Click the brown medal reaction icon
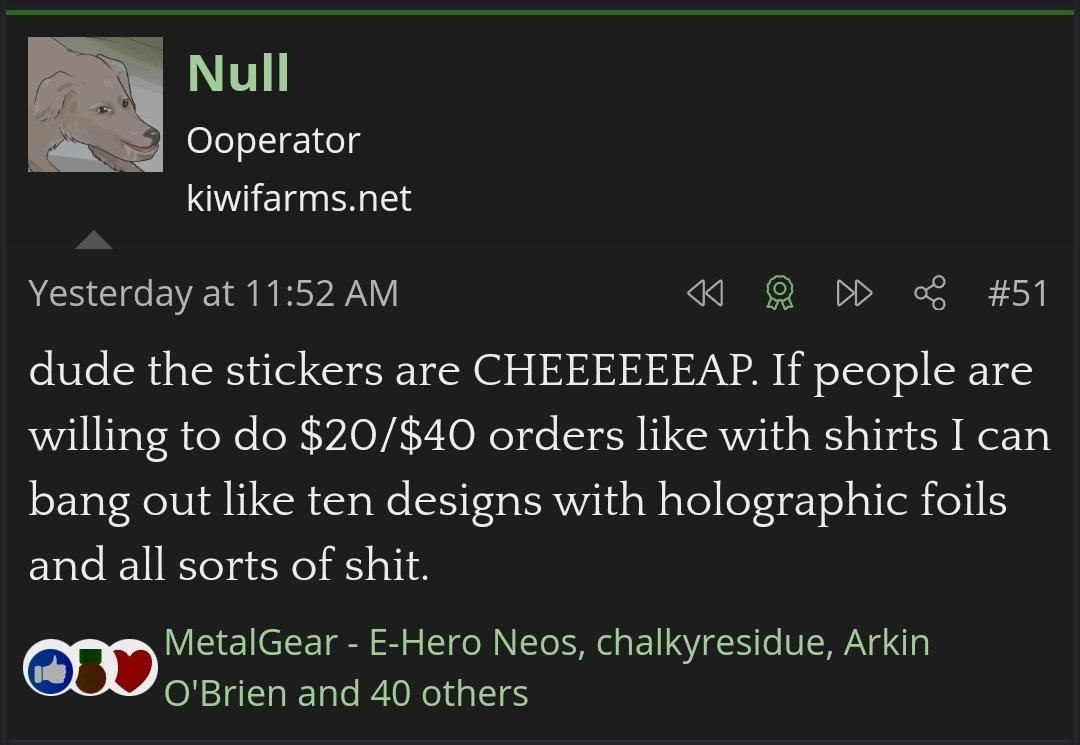Screen dimensions: 1080x745 (90, 670)
